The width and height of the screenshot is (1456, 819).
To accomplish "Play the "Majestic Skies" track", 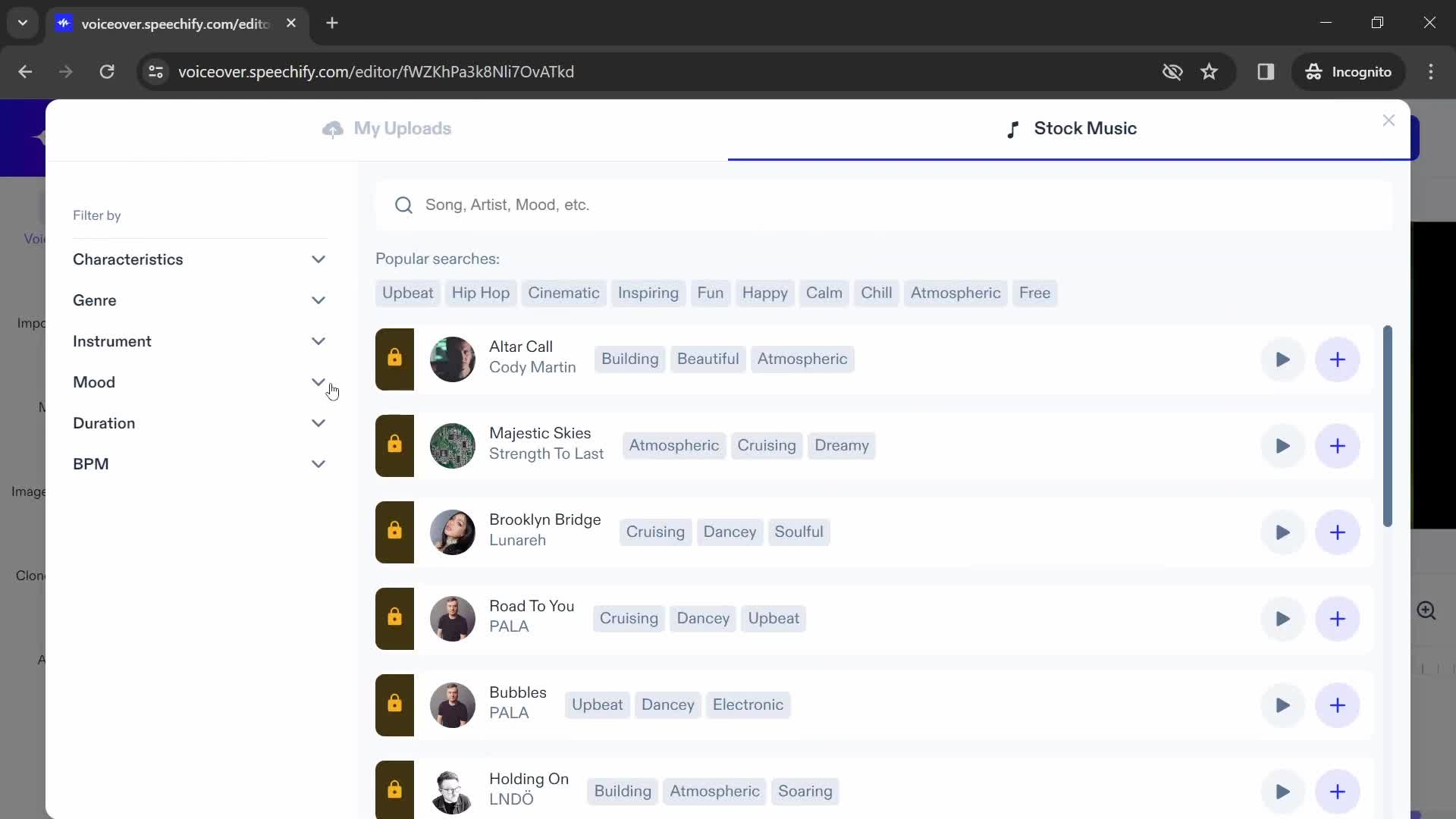I will click(x=1282, y=446).
